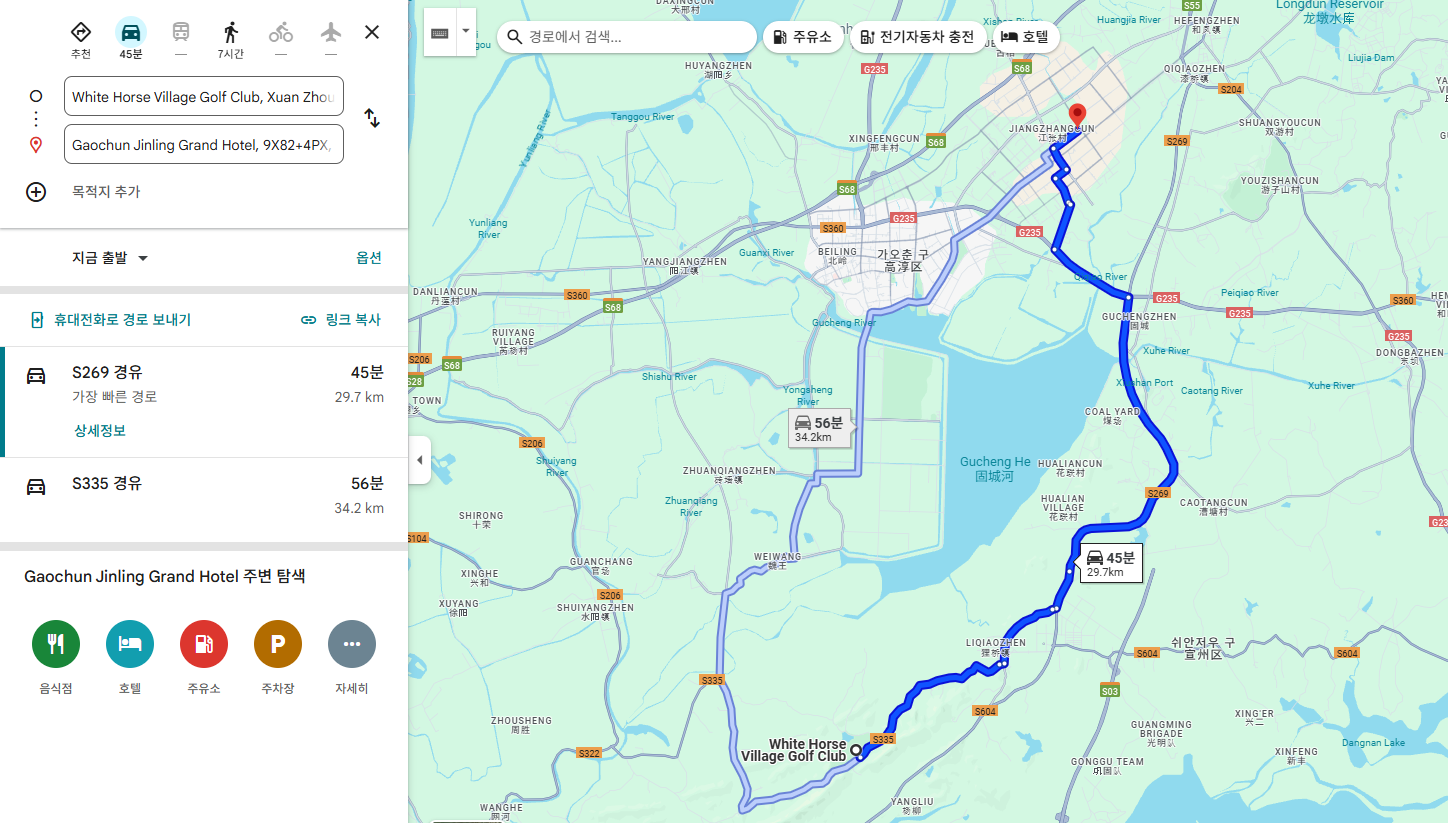Select the public transit mode icon
Image resolution: width=1448 pixels, height=823 pixels.
point(181,32)
